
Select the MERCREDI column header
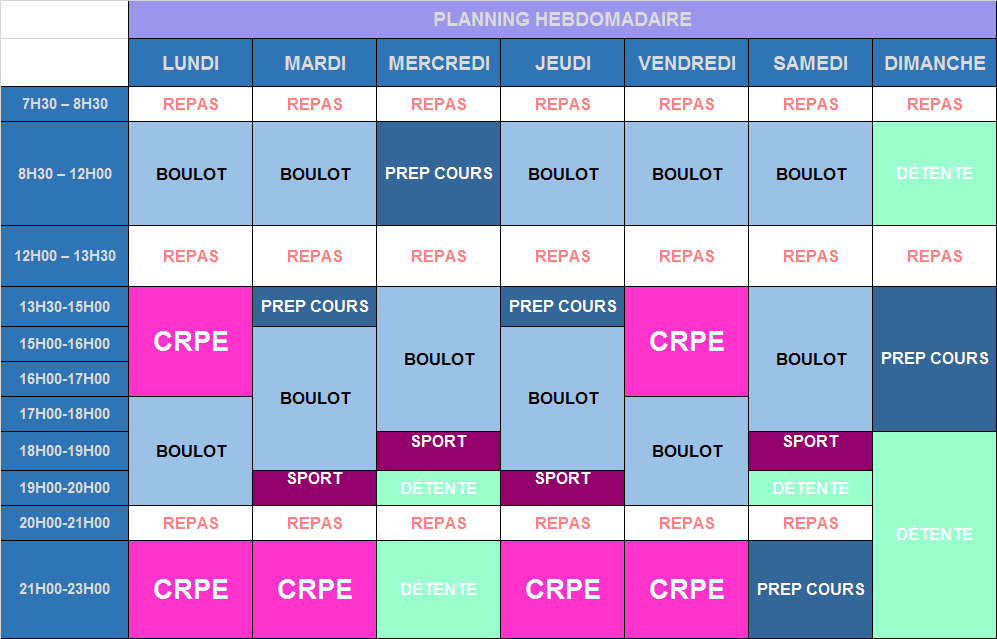pos(439,63)
